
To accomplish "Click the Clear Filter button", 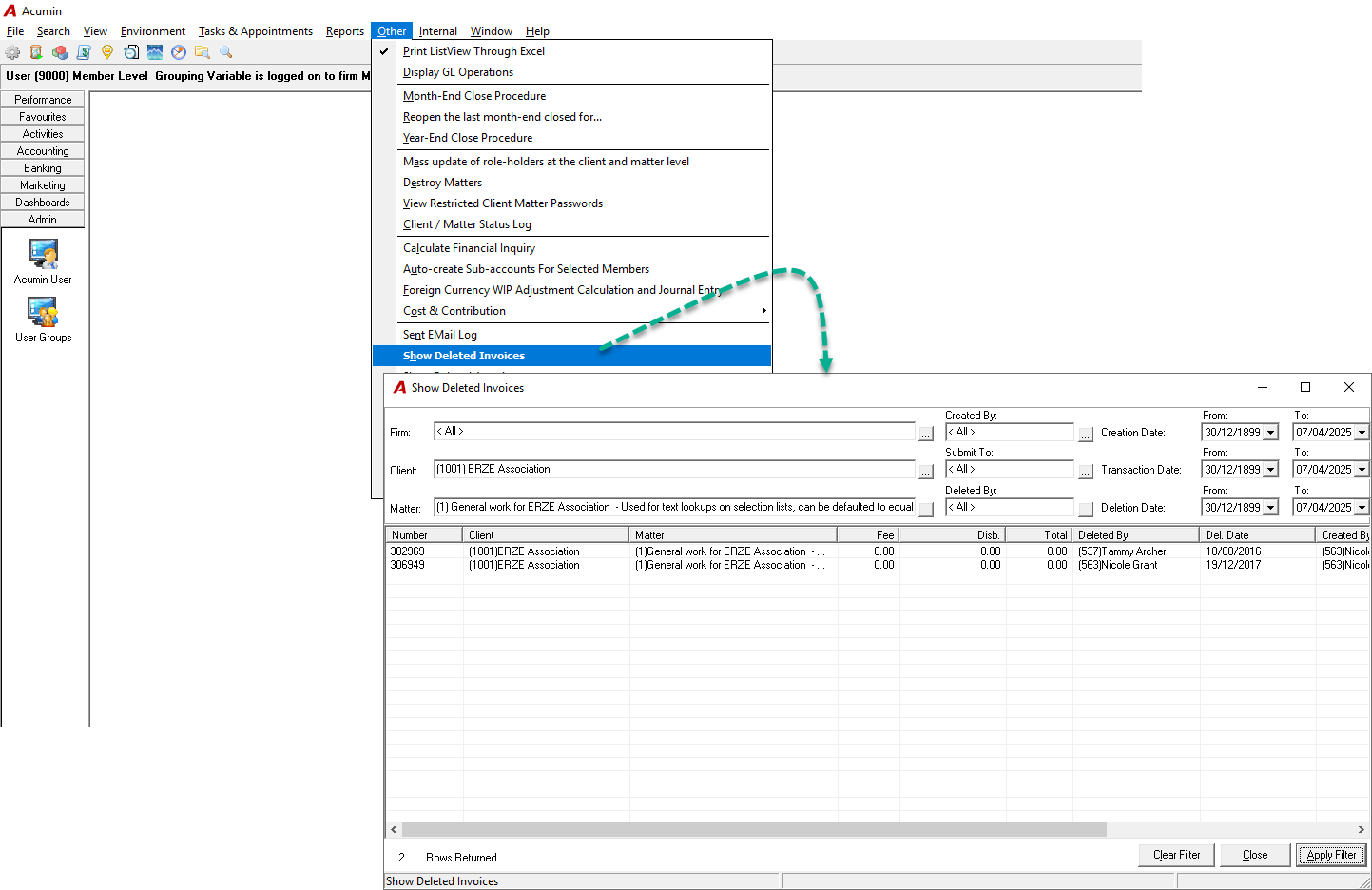I will (x=1176, y=855).
